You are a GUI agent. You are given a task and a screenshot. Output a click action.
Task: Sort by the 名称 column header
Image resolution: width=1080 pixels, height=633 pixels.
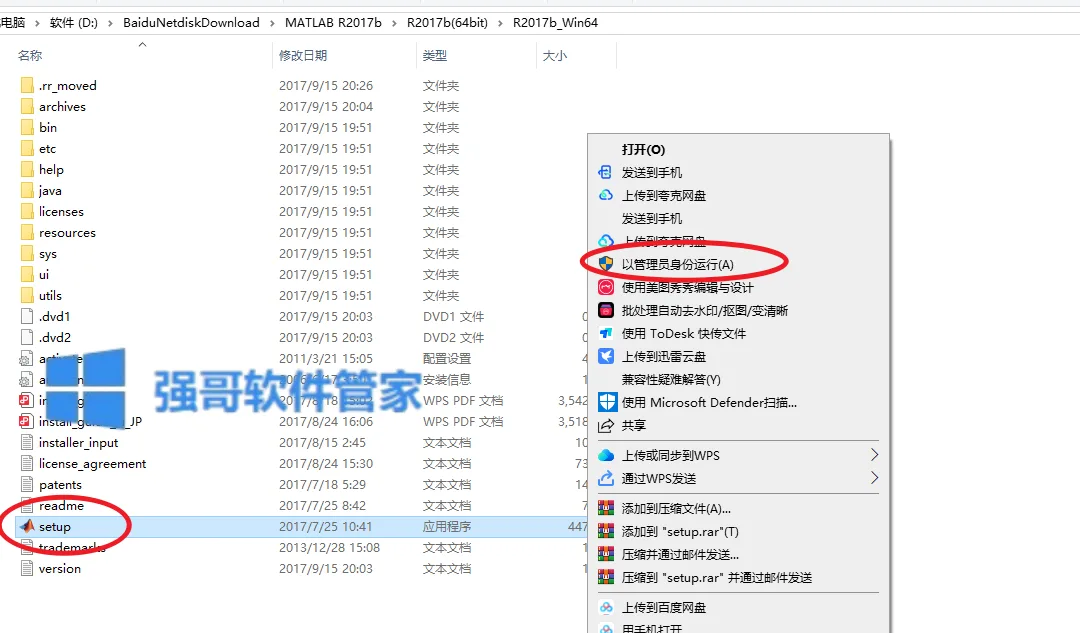(30, 55)
